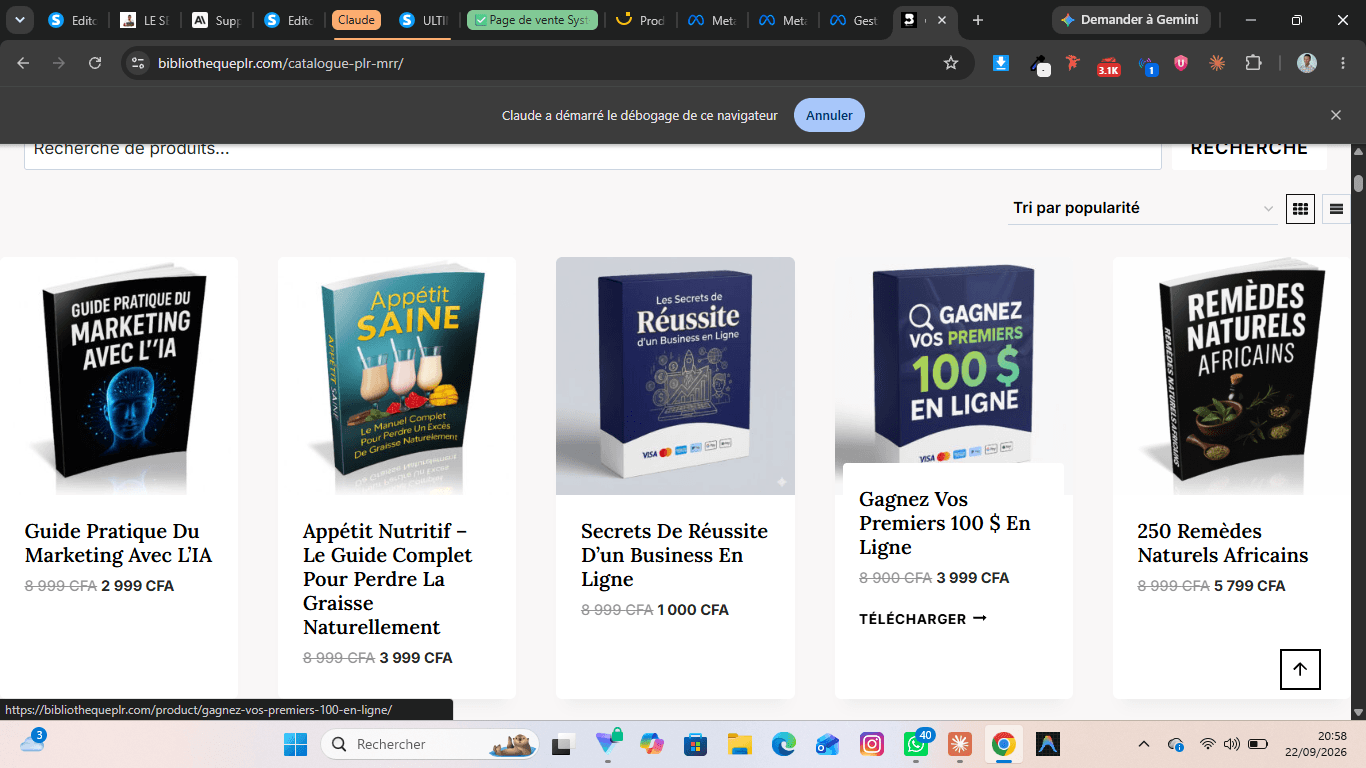This screenshot has height=768, width=1366.
Task: Open Windows Start menu
Action: pos(296,744)
